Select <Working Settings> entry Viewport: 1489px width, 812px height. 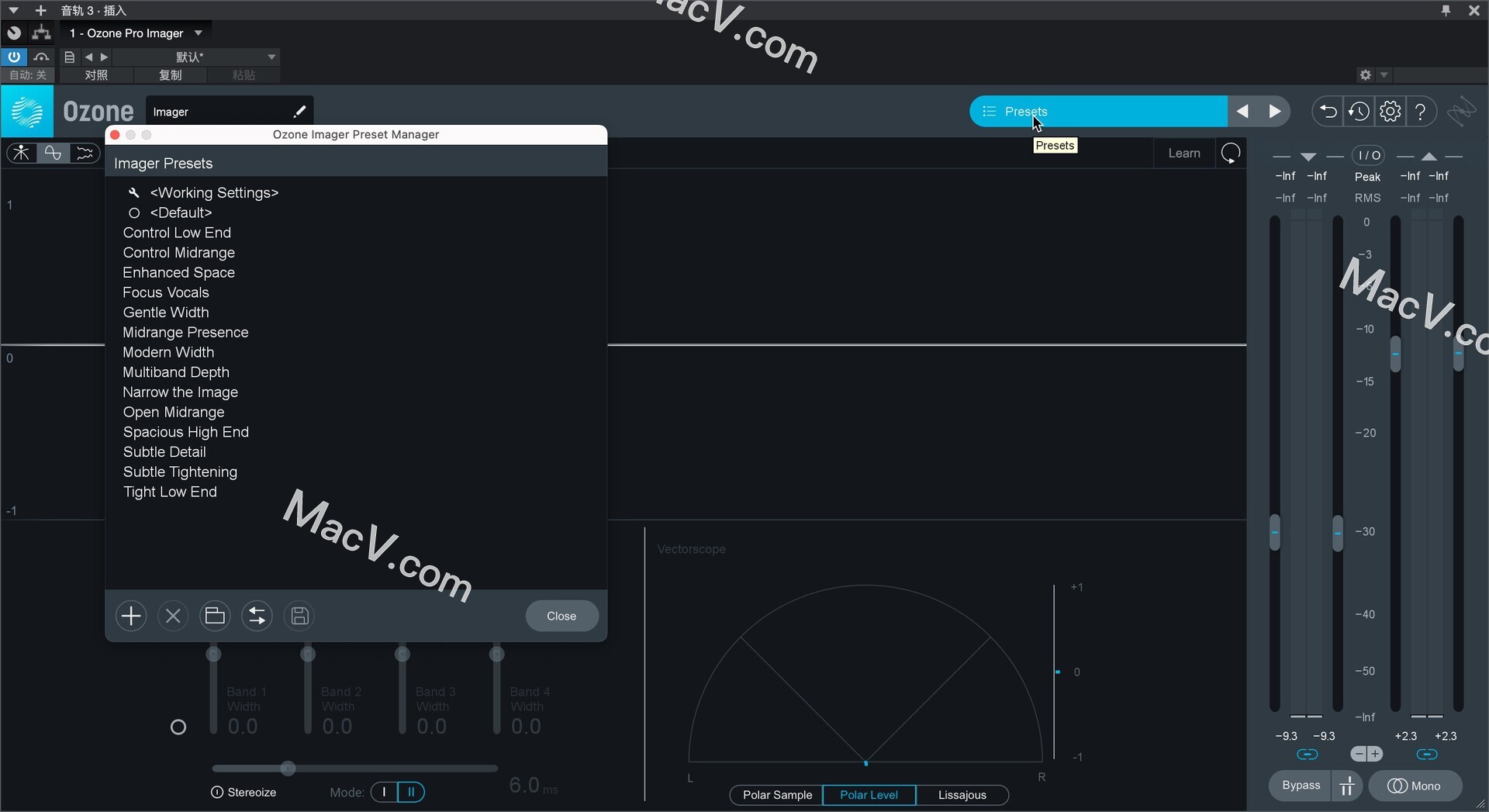214,192
